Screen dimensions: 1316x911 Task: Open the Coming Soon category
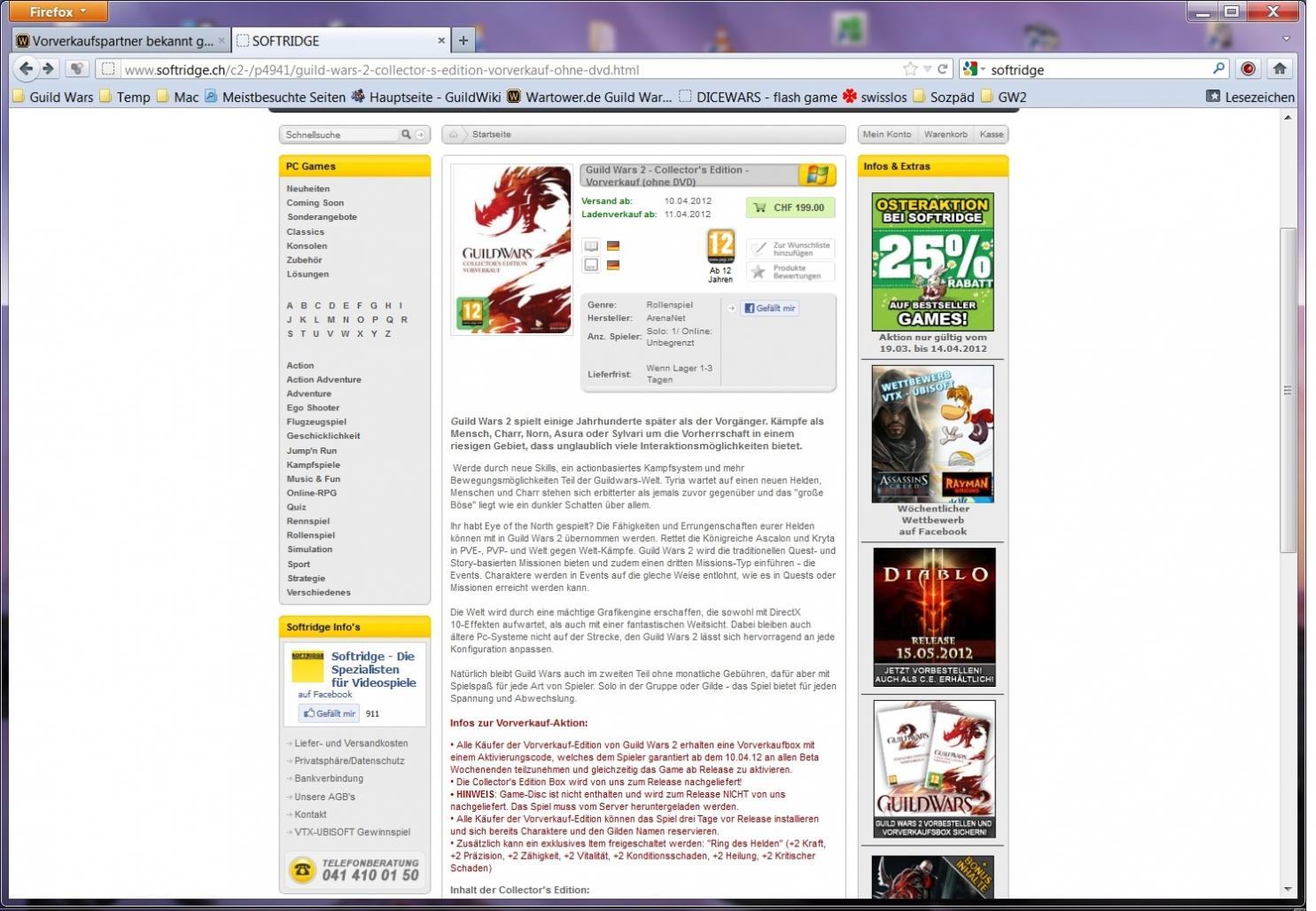click(x=315, y=203)
